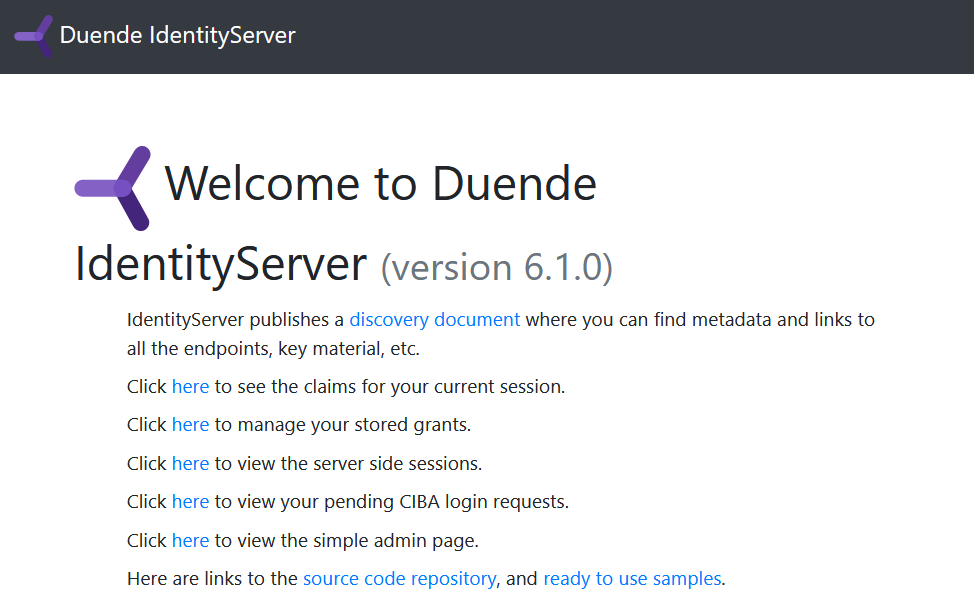Click the 'Welcome to Duende' heading text

[380, 184]
